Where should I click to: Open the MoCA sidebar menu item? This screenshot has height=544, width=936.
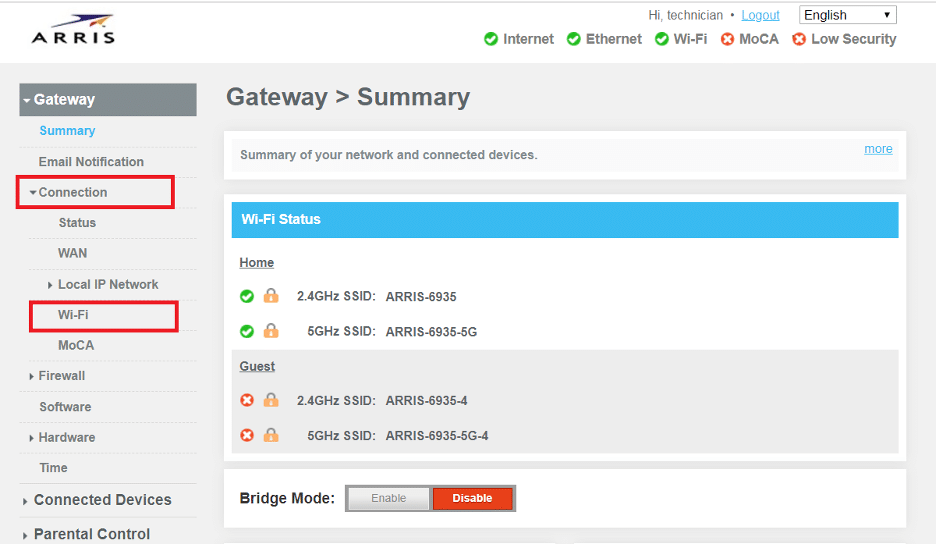click(76, 345)
